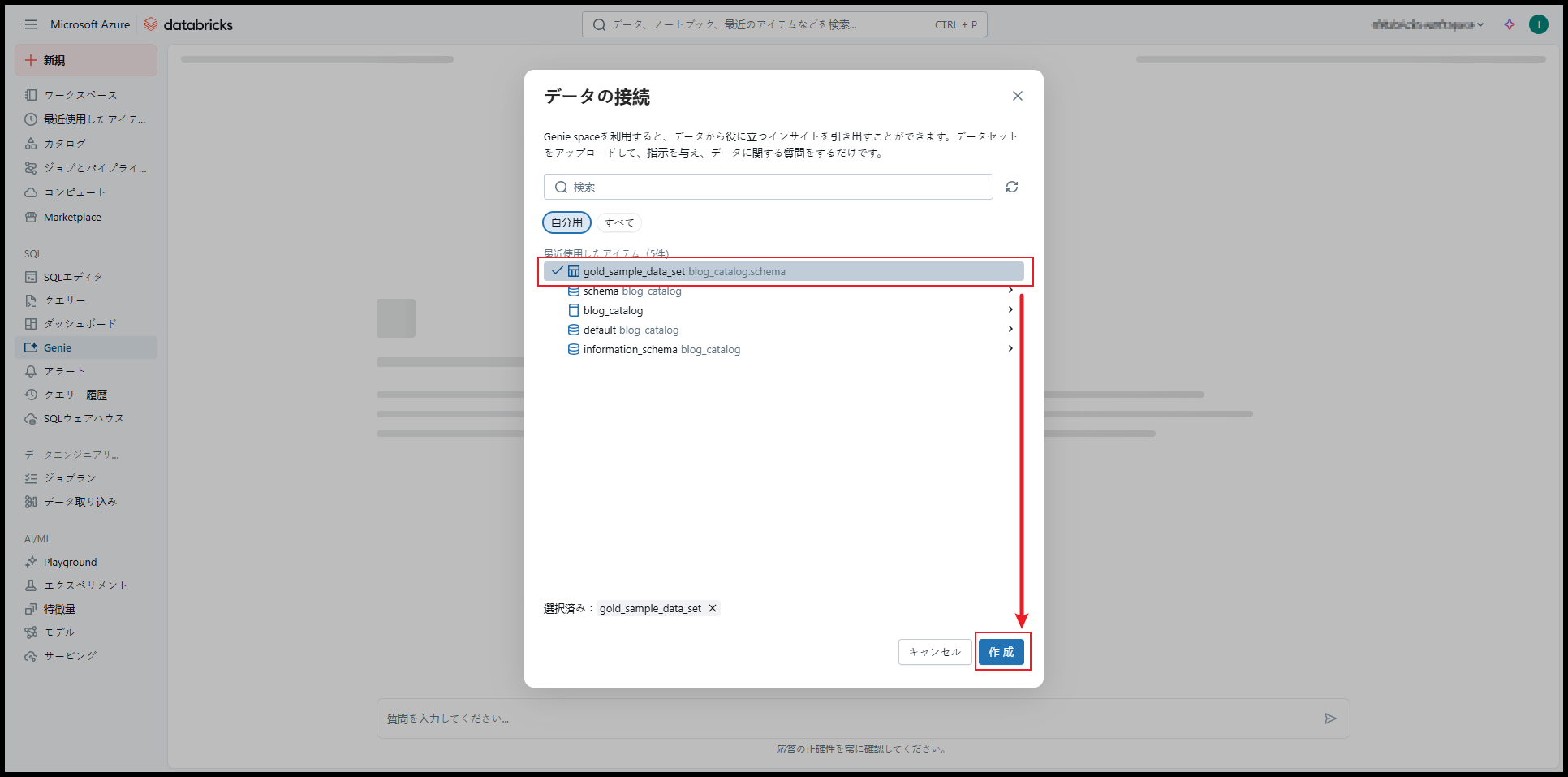This screenshot has height=777, width=1568.
Task: Expand the default blog_catalog row chevron
Action: pyautogui.click(x=1010, y=329)
